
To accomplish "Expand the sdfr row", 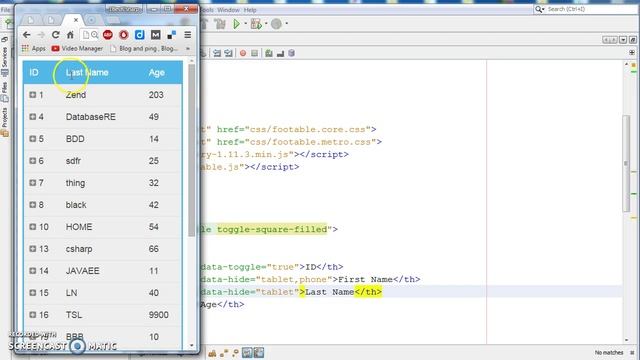I will tap(33, 161).
